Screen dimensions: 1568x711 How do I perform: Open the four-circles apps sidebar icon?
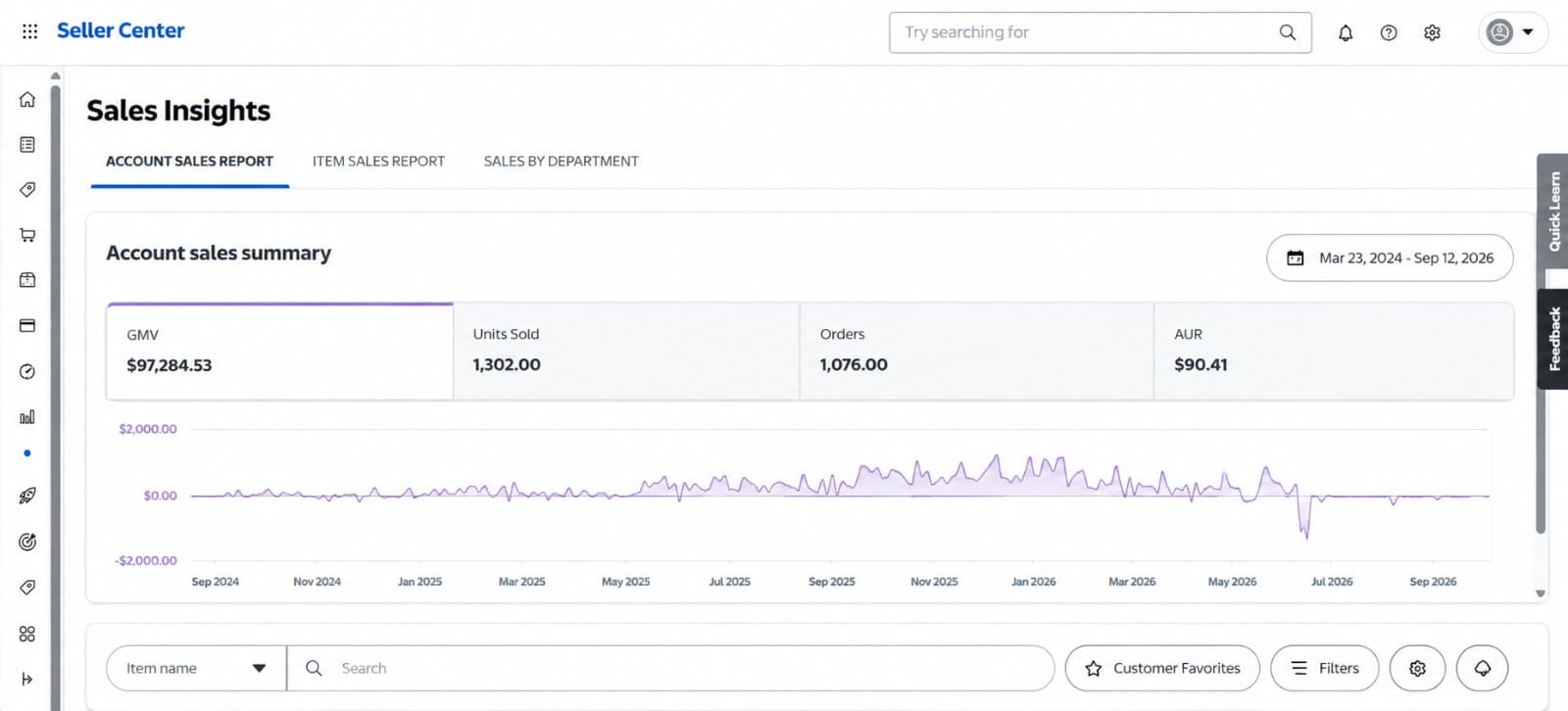[x=27, y=634]
